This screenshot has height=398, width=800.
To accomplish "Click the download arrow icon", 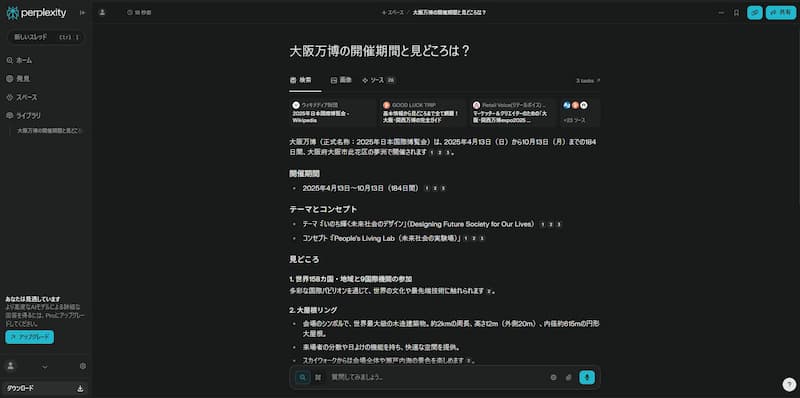I will pyautogui.click(x=80, y=388).
